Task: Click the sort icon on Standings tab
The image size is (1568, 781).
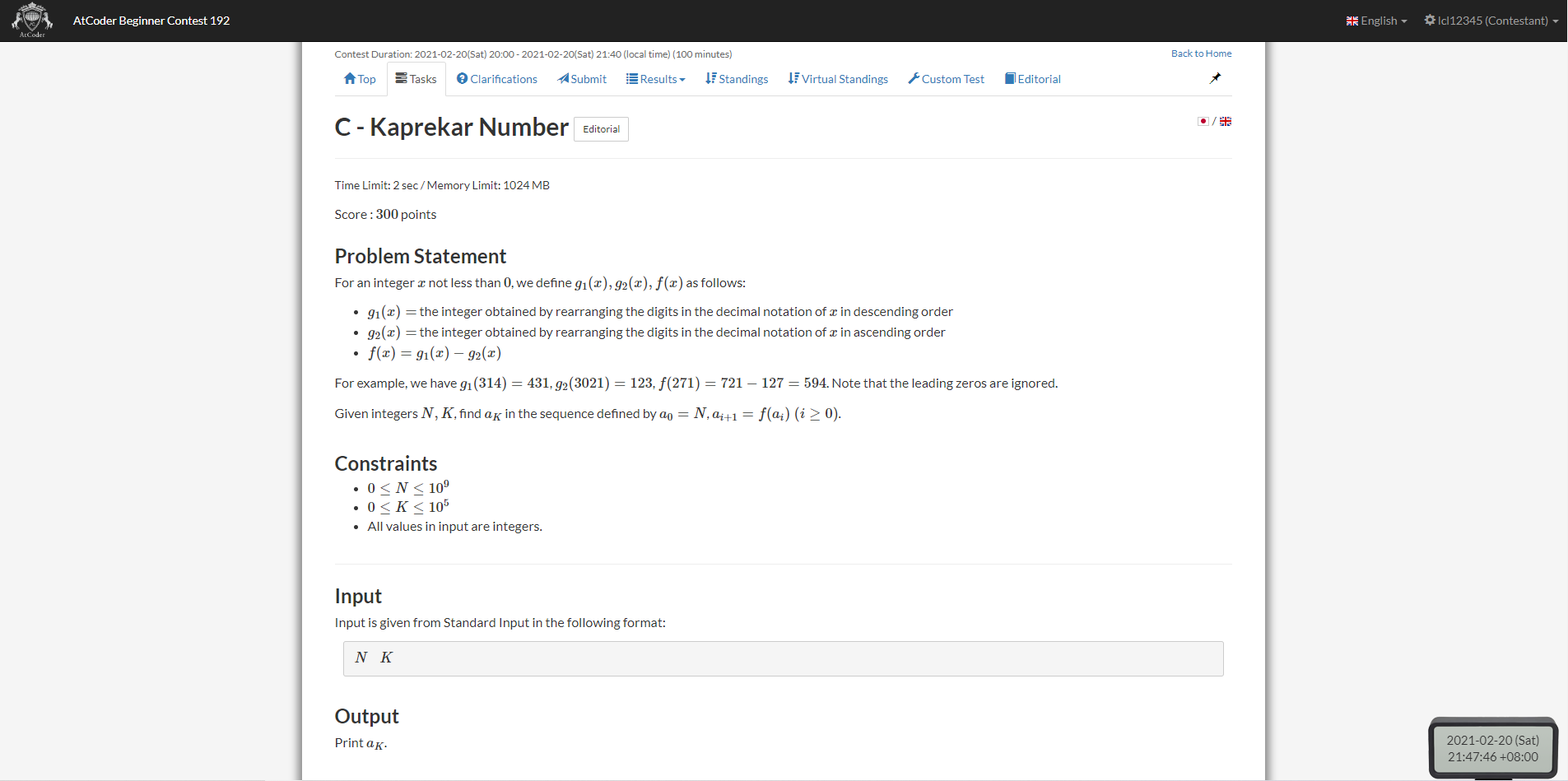Action: [x=711, y=78]
